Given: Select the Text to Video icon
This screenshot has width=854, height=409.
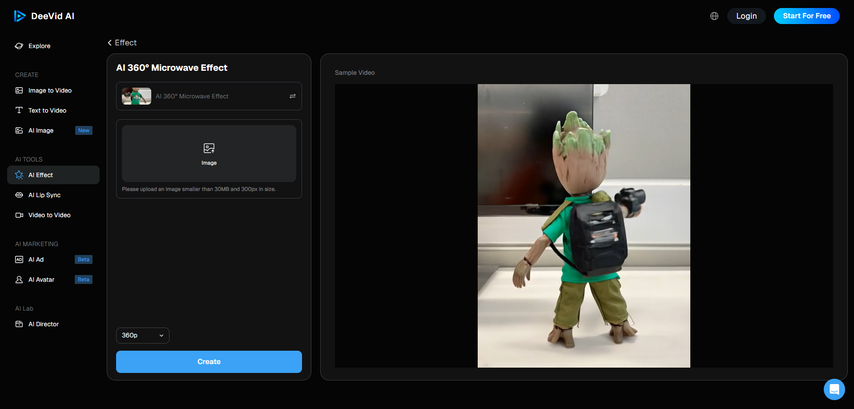Looking at the screenshot, I should (x=19, y=110).
